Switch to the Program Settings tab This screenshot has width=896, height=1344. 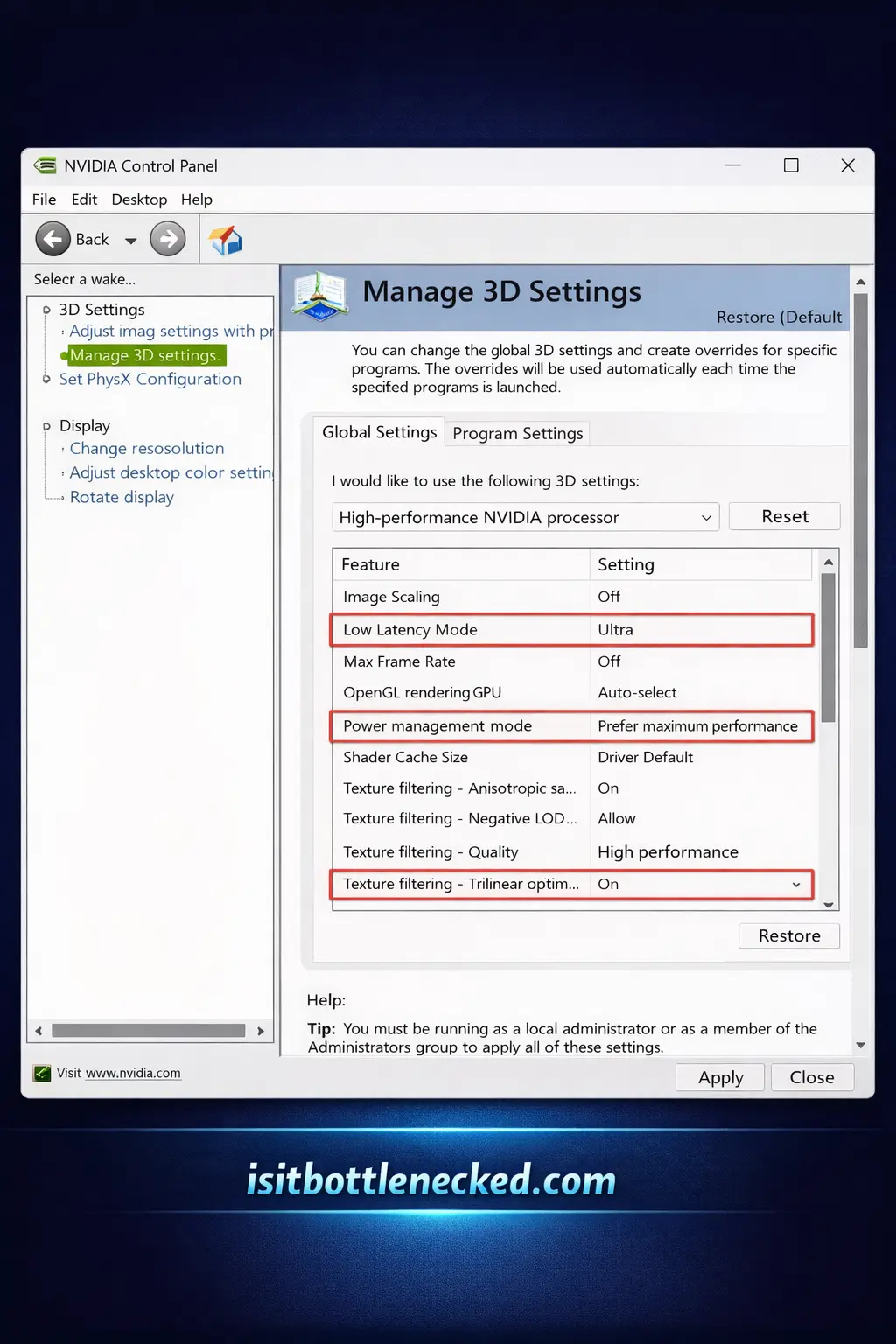pos(517,432)
